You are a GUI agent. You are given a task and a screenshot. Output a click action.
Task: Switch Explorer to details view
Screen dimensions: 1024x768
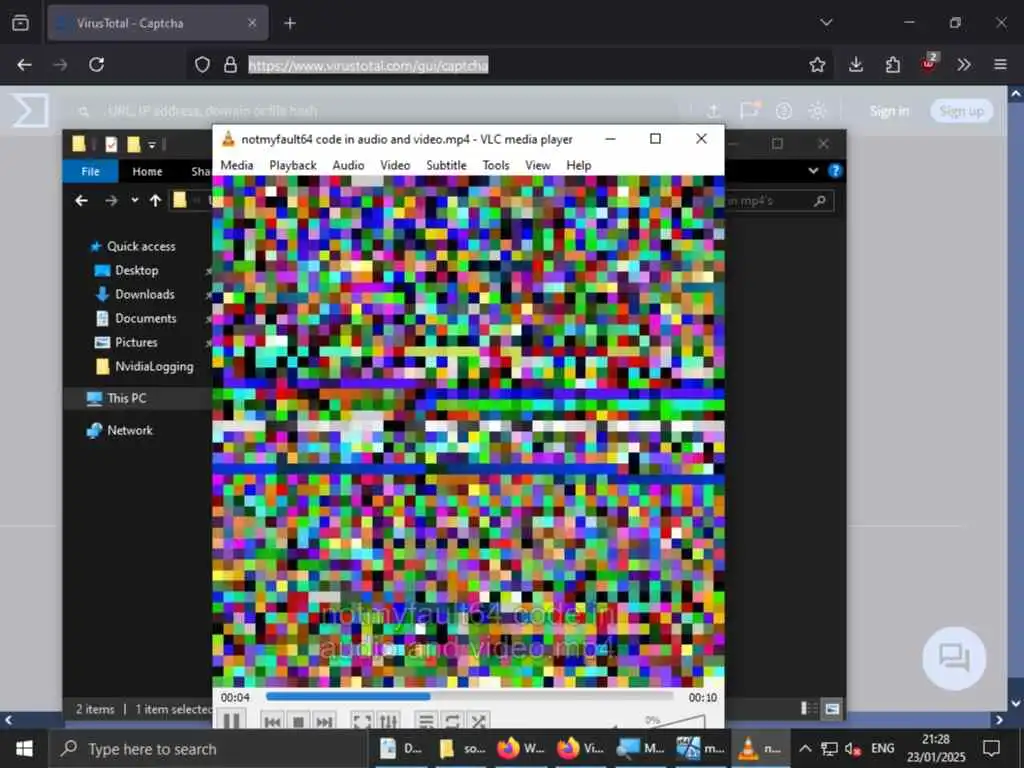[808, 709]
